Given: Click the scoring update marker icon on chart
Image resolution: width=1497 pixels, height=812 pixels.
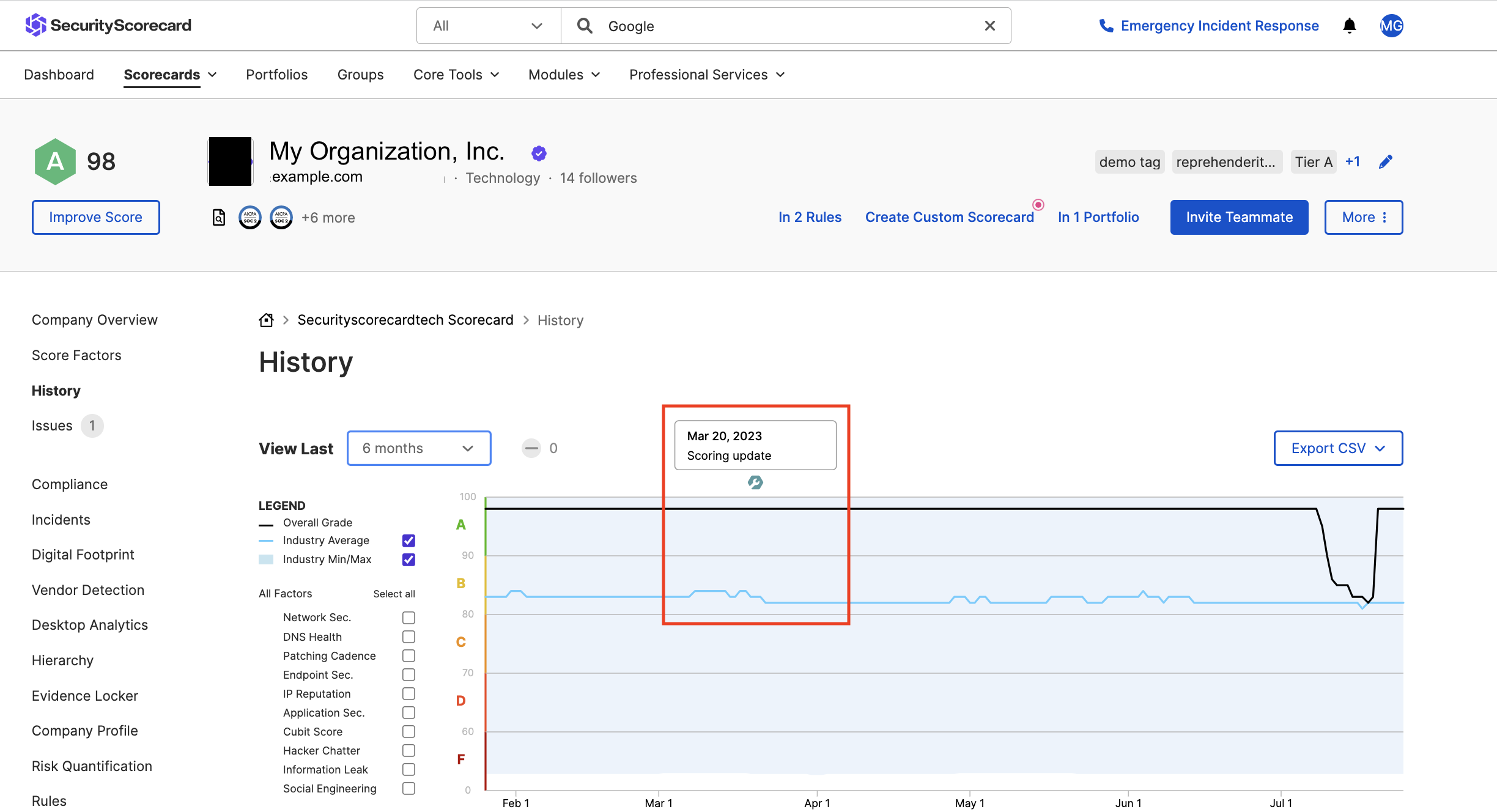Looking at the screenshot, I should (x=755, y=482).
